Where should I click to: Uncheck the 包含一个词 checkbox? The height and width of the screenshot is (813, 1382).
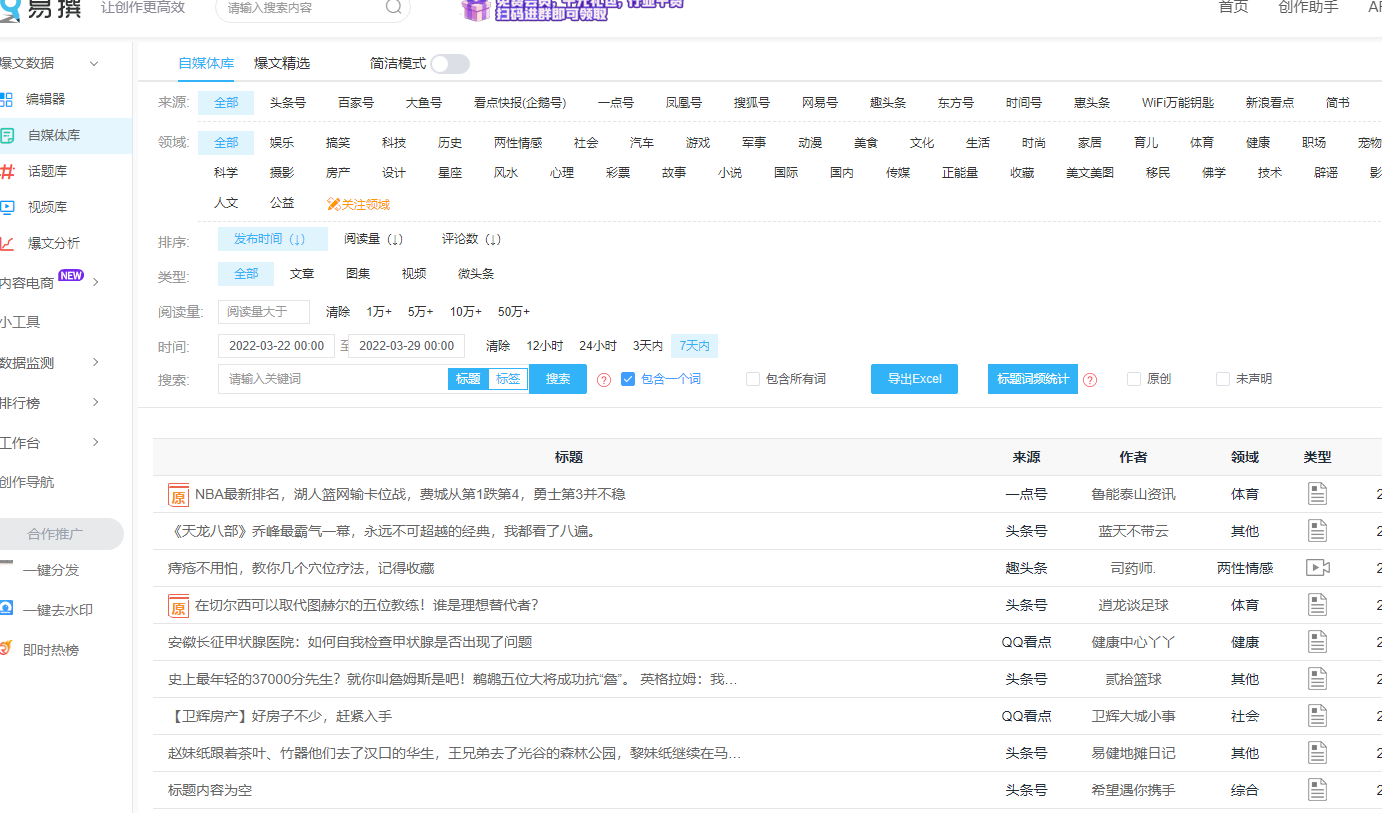point(628,379)
